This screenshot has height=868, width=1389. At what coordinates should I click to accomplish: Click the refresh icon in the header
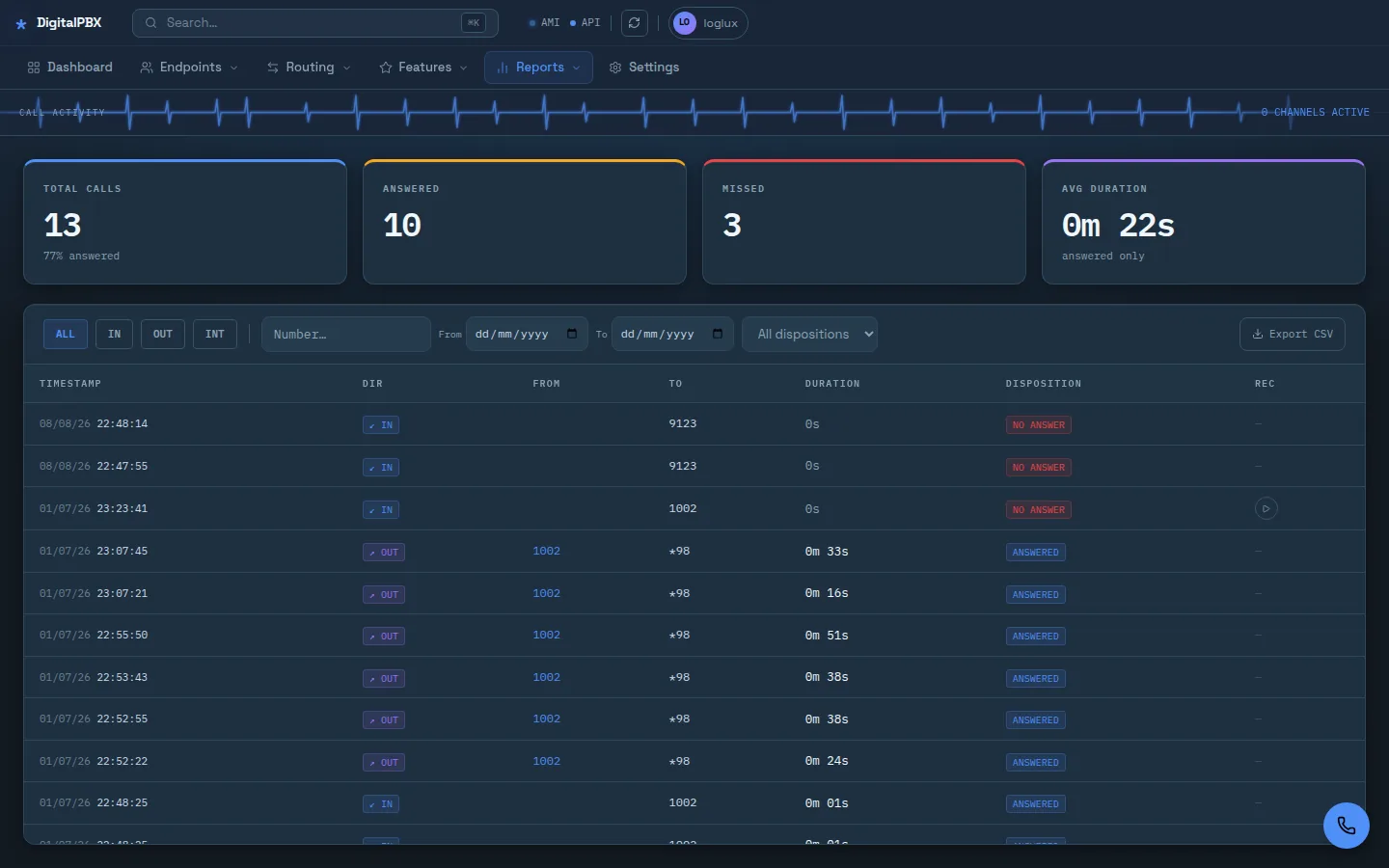tap(634, 23)
